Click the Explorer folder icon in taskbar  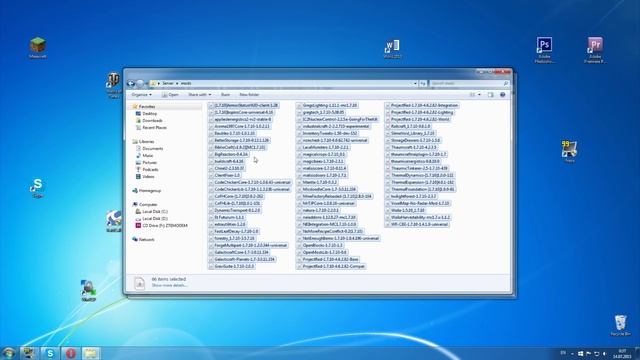tap(91, 353)
